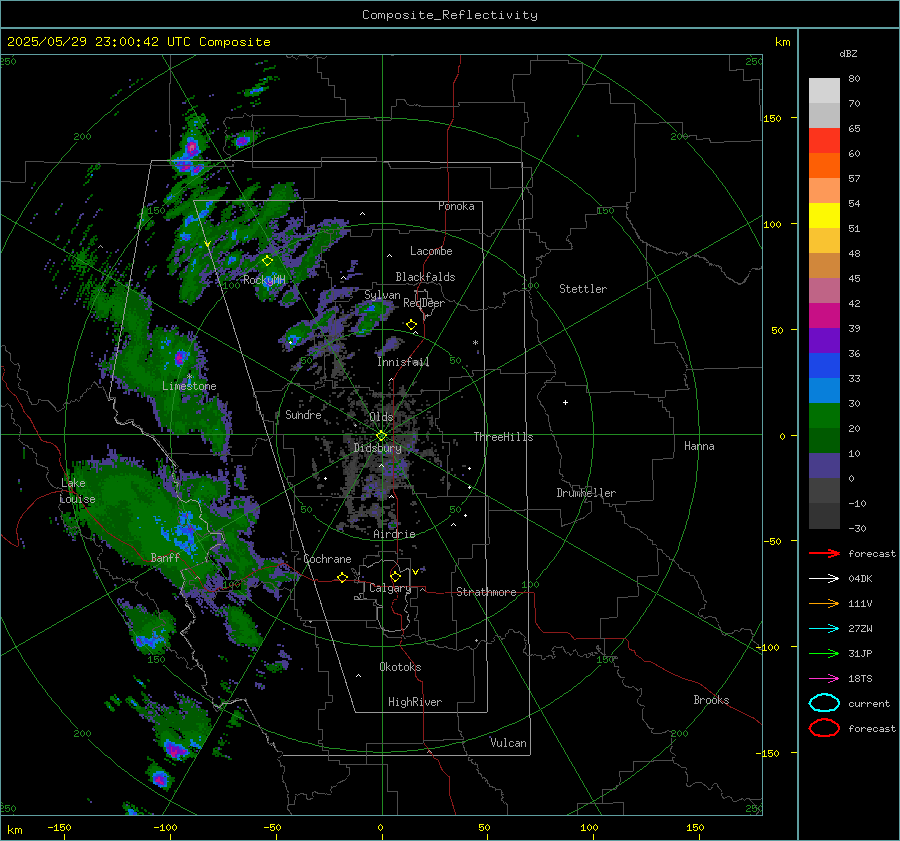
Task: Click the Lacombe label
Action: pos(431,251)
